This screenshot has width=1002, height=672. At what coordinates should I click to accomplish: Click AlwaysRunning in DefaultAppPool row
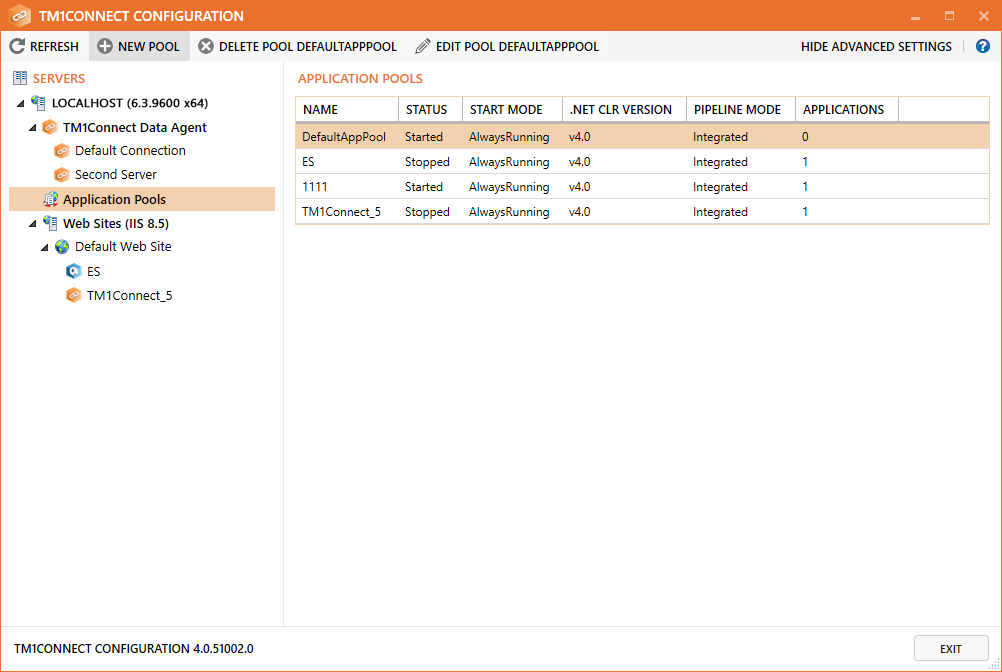pos(509,137)
